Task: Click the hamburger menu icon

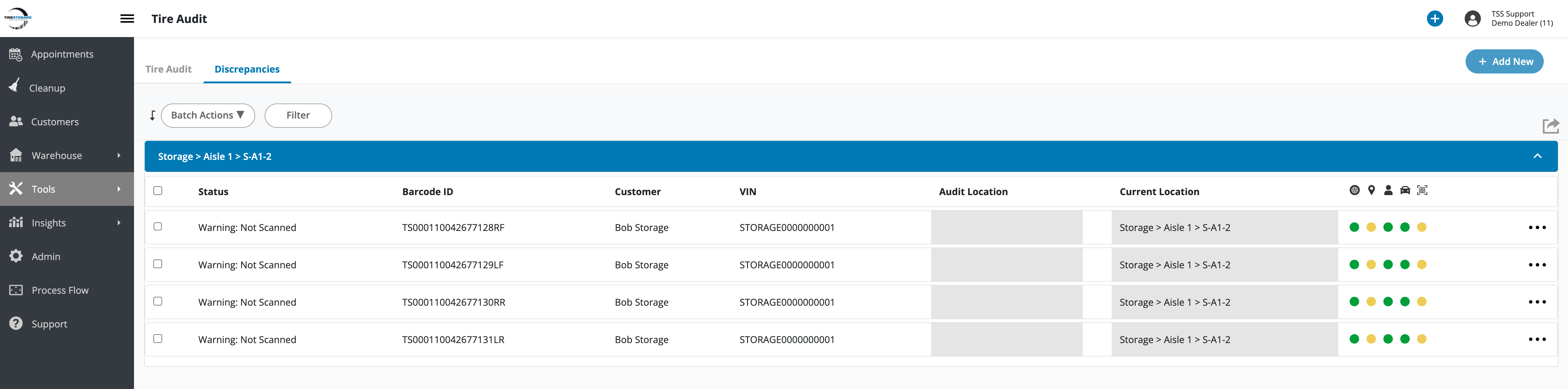Action: 127,19
